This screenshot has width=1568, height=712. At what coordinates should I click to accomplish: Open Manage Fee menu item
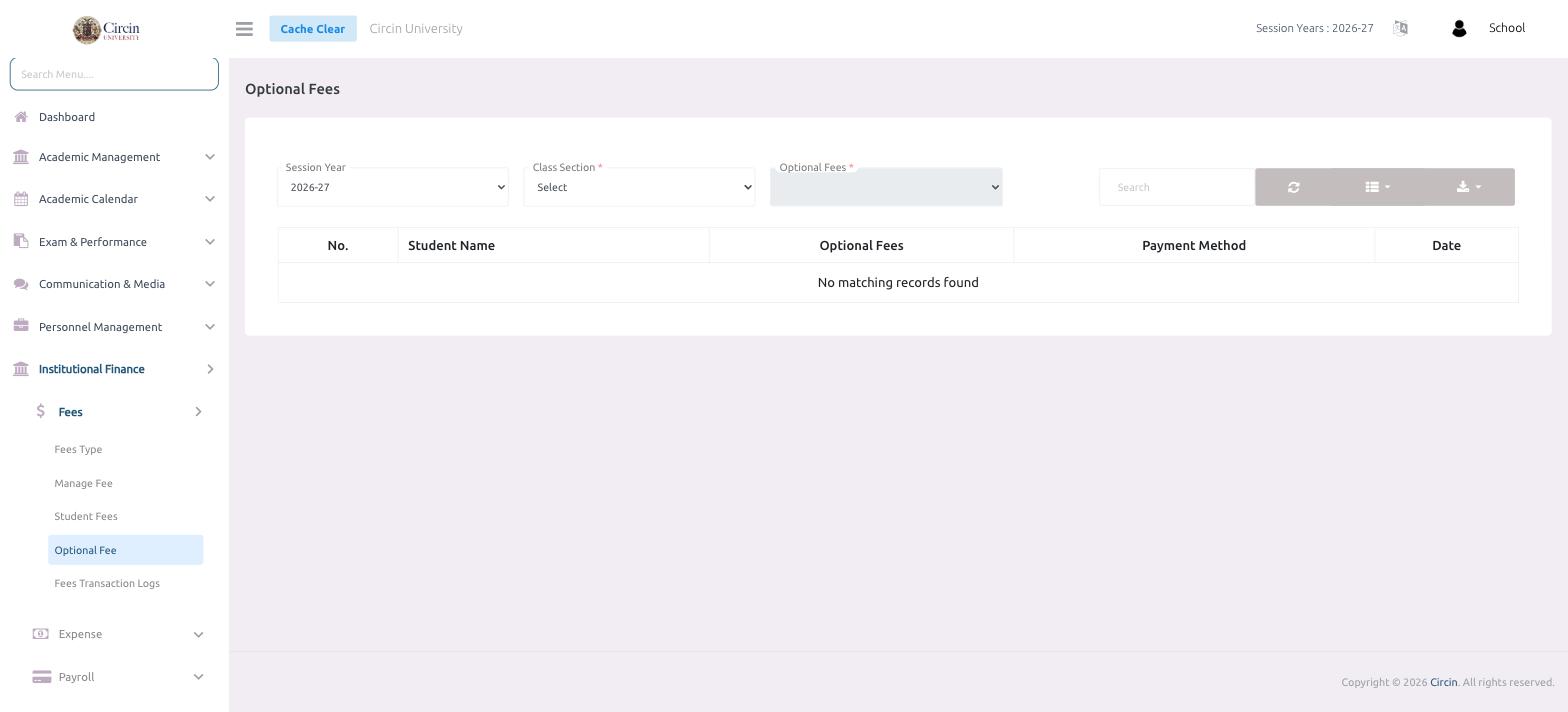coord(83,483)
